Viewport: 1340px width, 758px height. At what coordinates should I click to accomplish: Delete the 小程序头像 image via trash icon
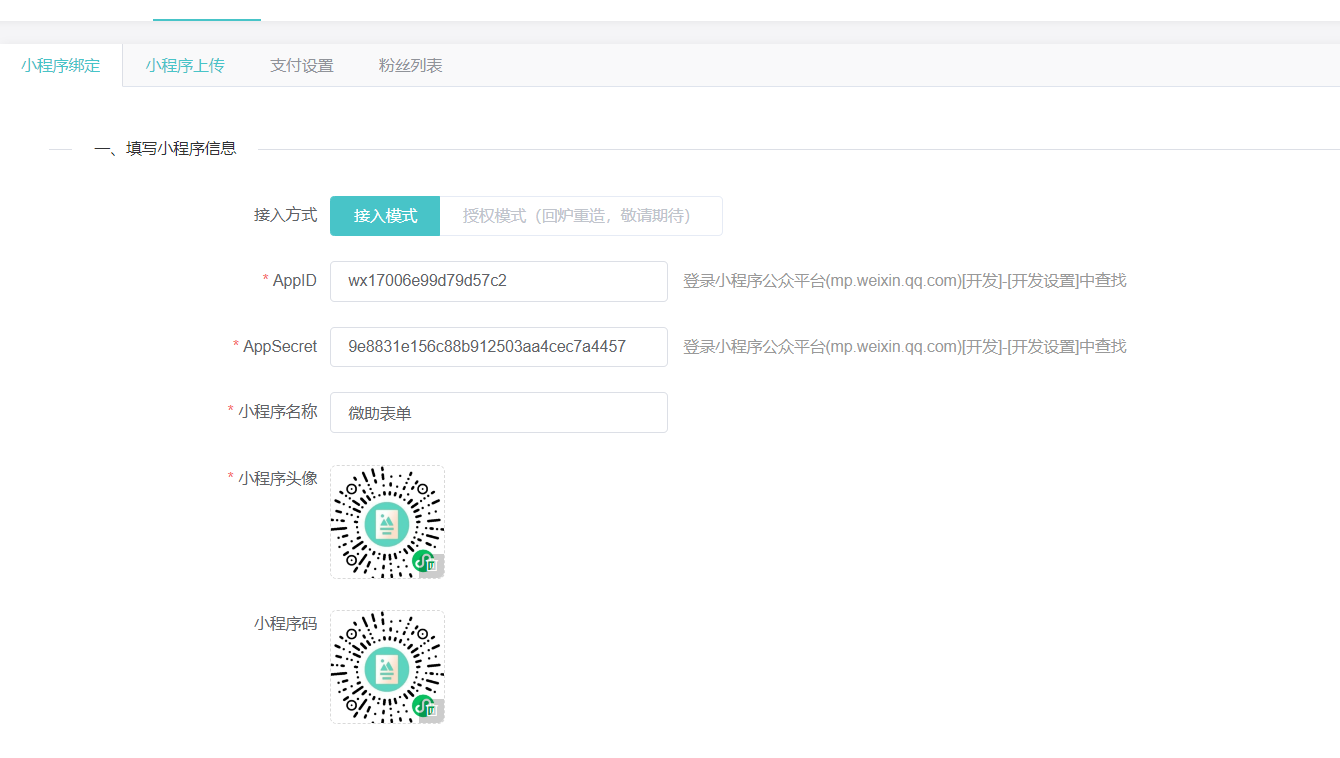433,566
